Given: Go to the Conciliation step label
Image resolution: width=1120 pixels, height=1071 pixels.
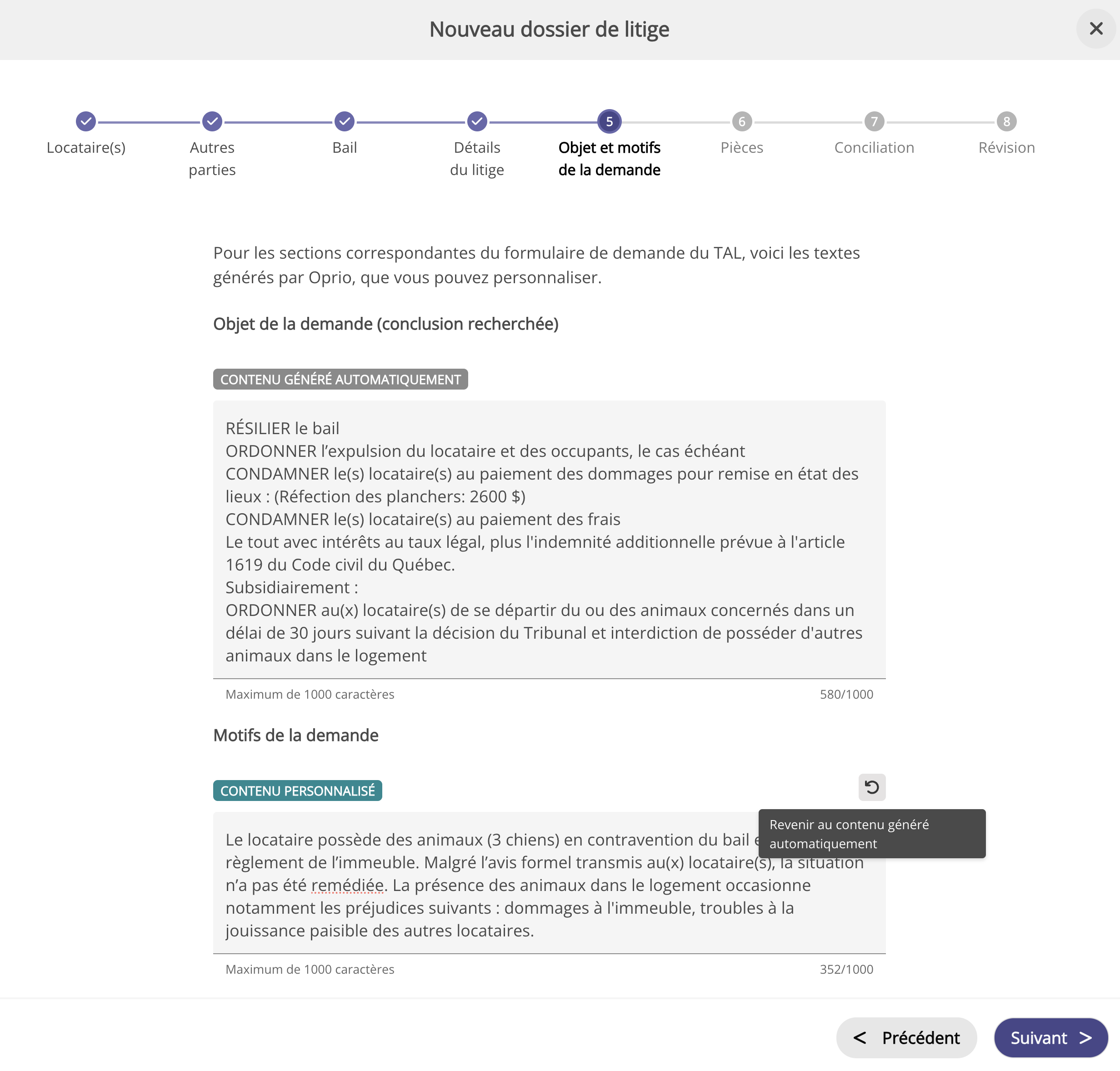Looking at the screenshot, I should 874,148.
